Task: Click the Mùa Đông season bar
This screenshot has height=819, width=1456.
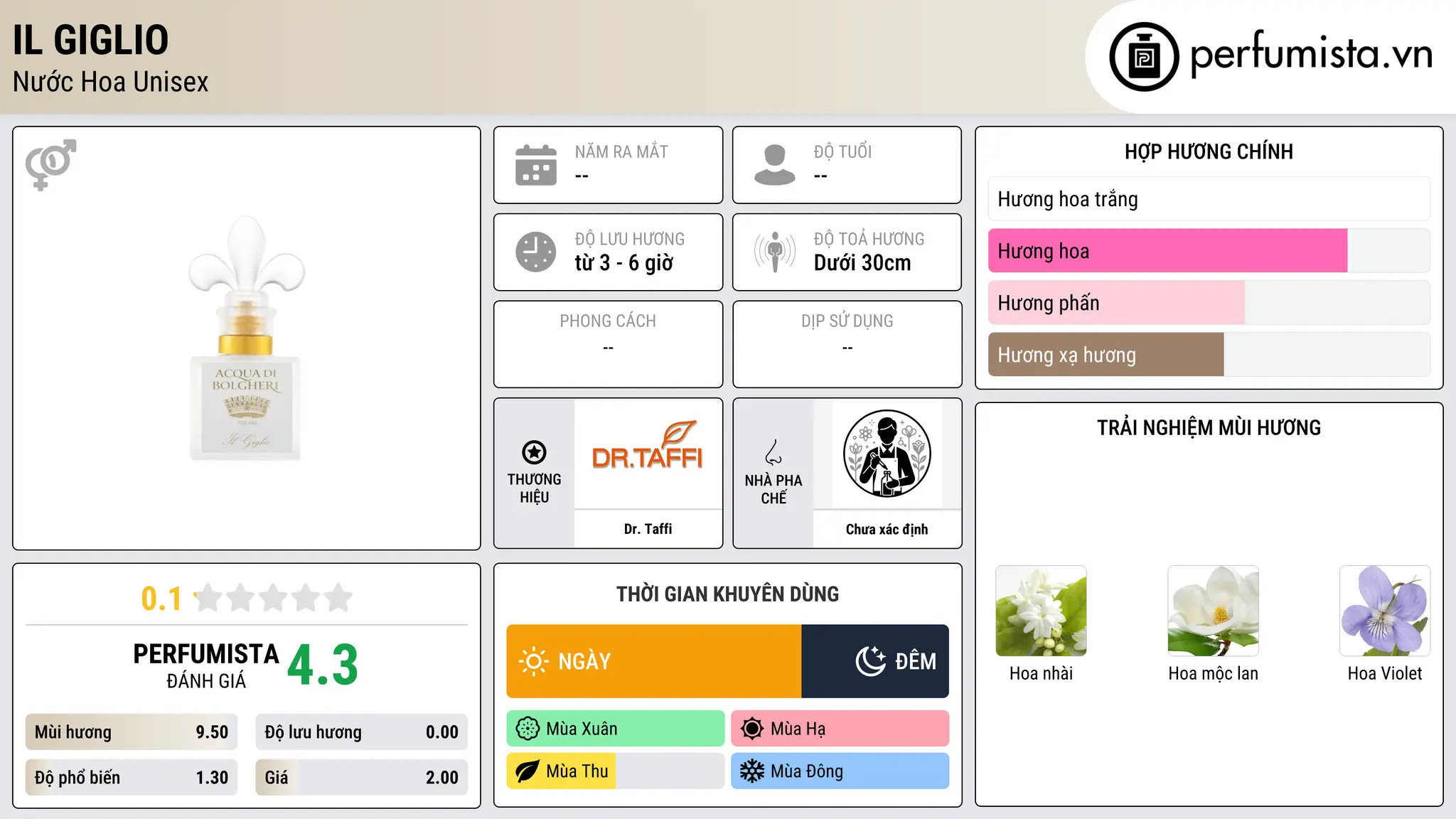Action: click(x=840, y=771)
